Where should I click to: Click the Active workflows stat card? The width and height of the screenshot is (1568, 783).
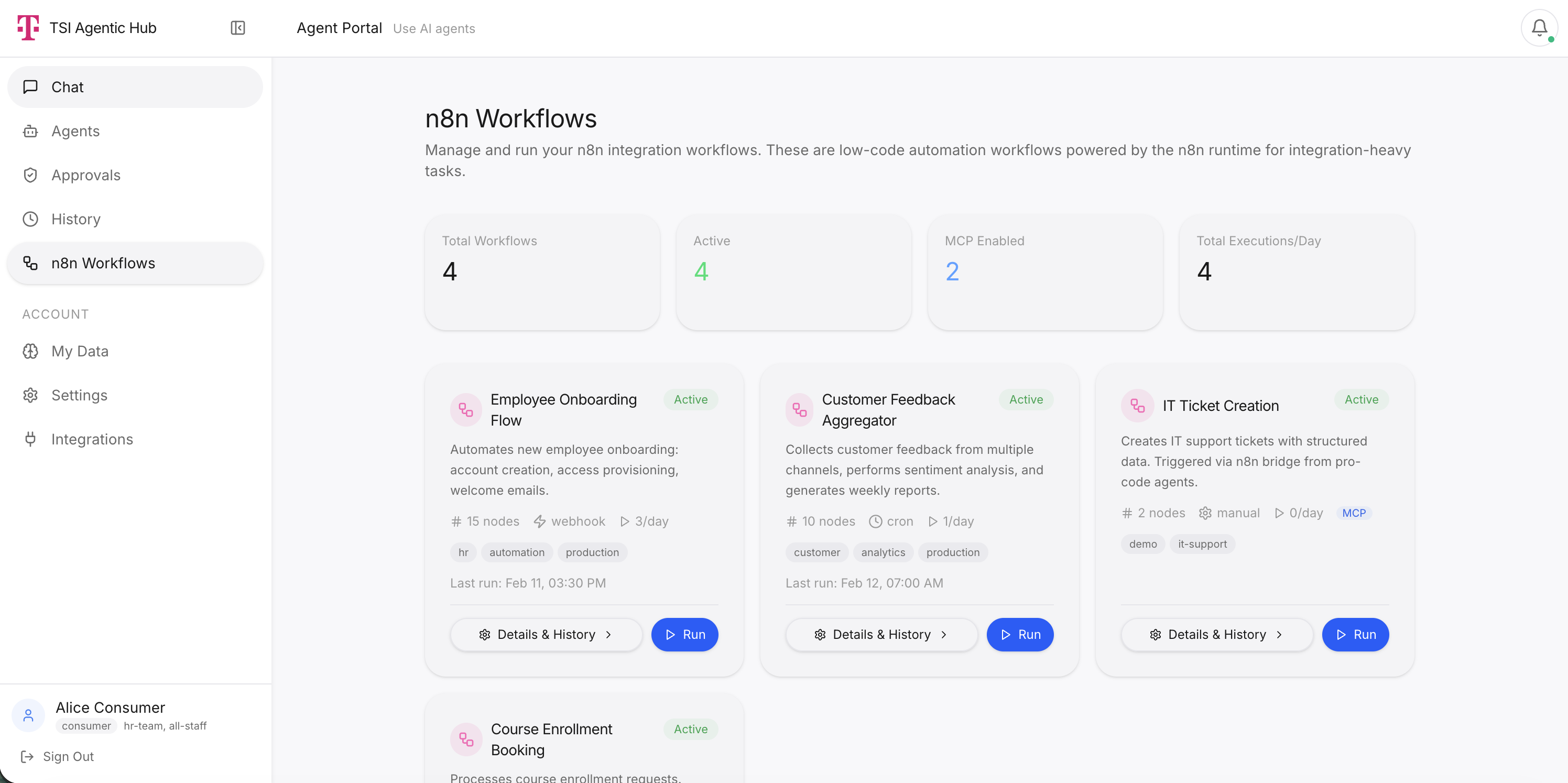(794, 272)
